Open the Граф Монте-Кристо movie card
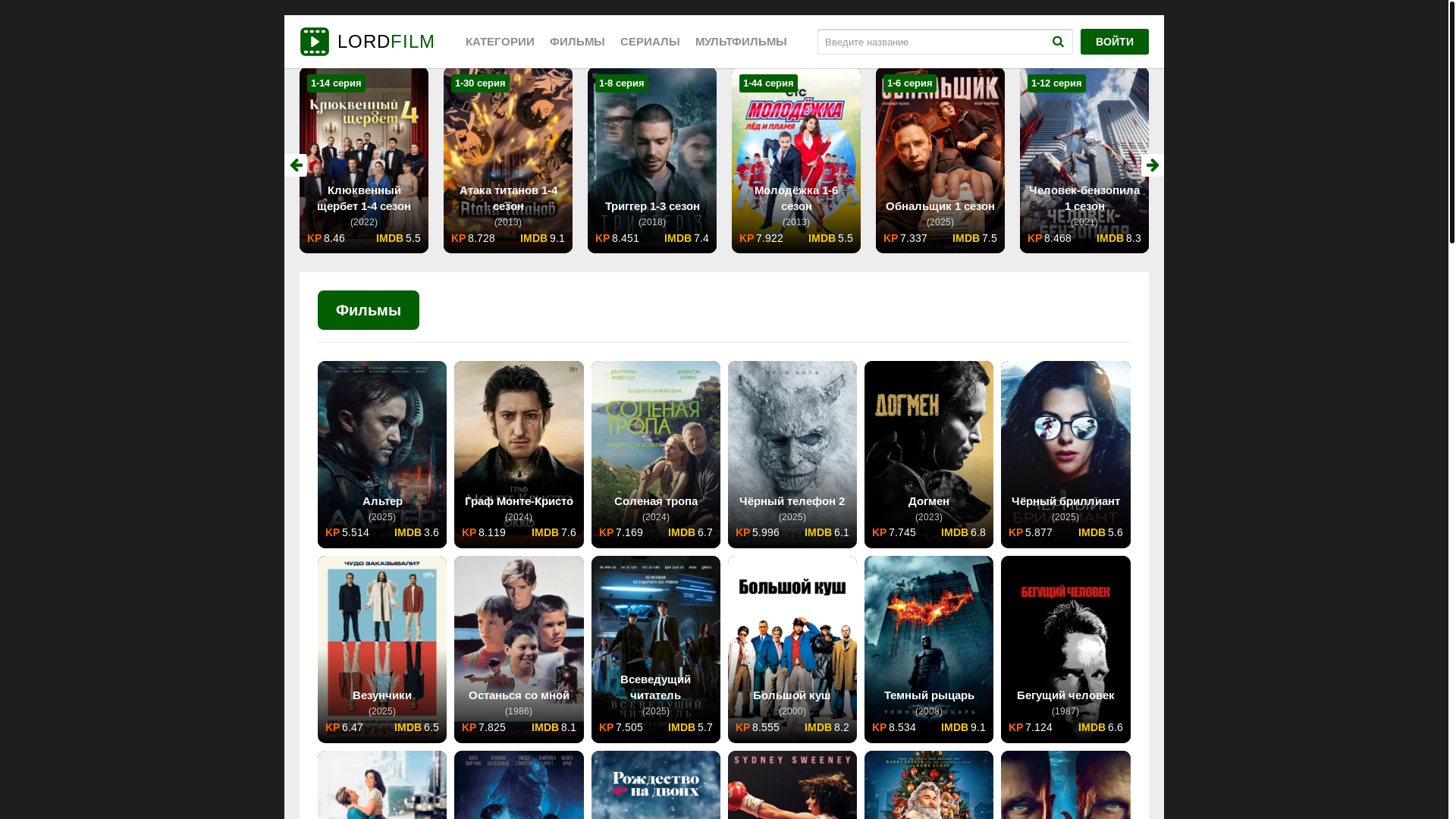Screen dimensions: 1456x819 [519, 454]
